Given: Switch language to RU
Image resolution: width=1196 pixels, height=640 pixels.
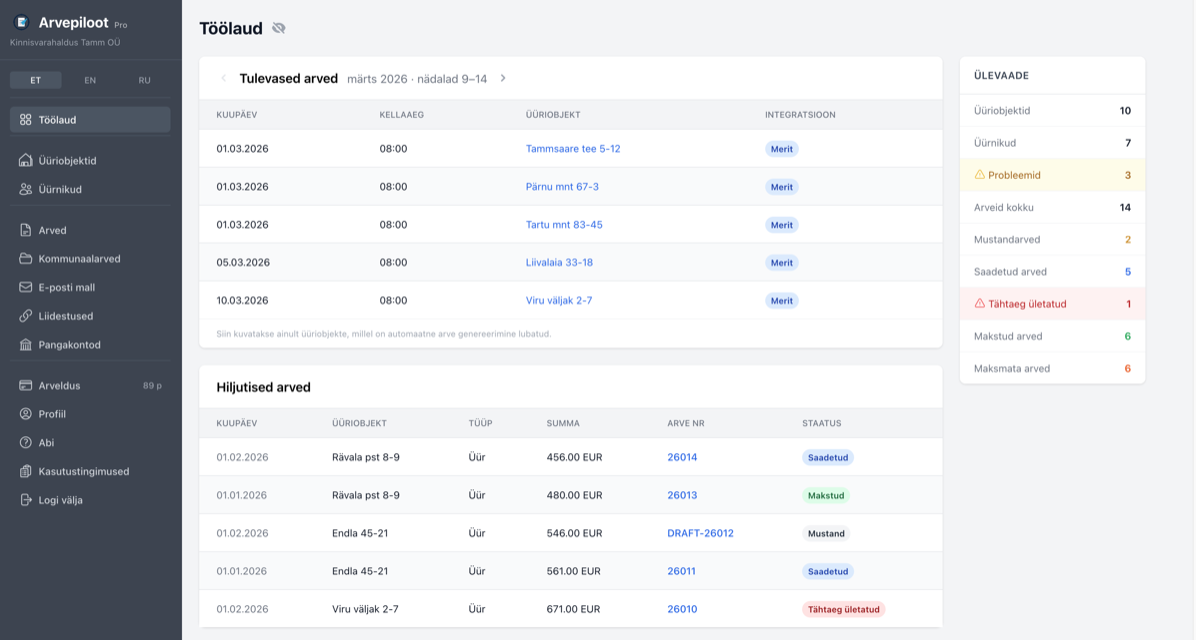Looking at the screenshot, I should pyautogui.click(x=145, y=80).
